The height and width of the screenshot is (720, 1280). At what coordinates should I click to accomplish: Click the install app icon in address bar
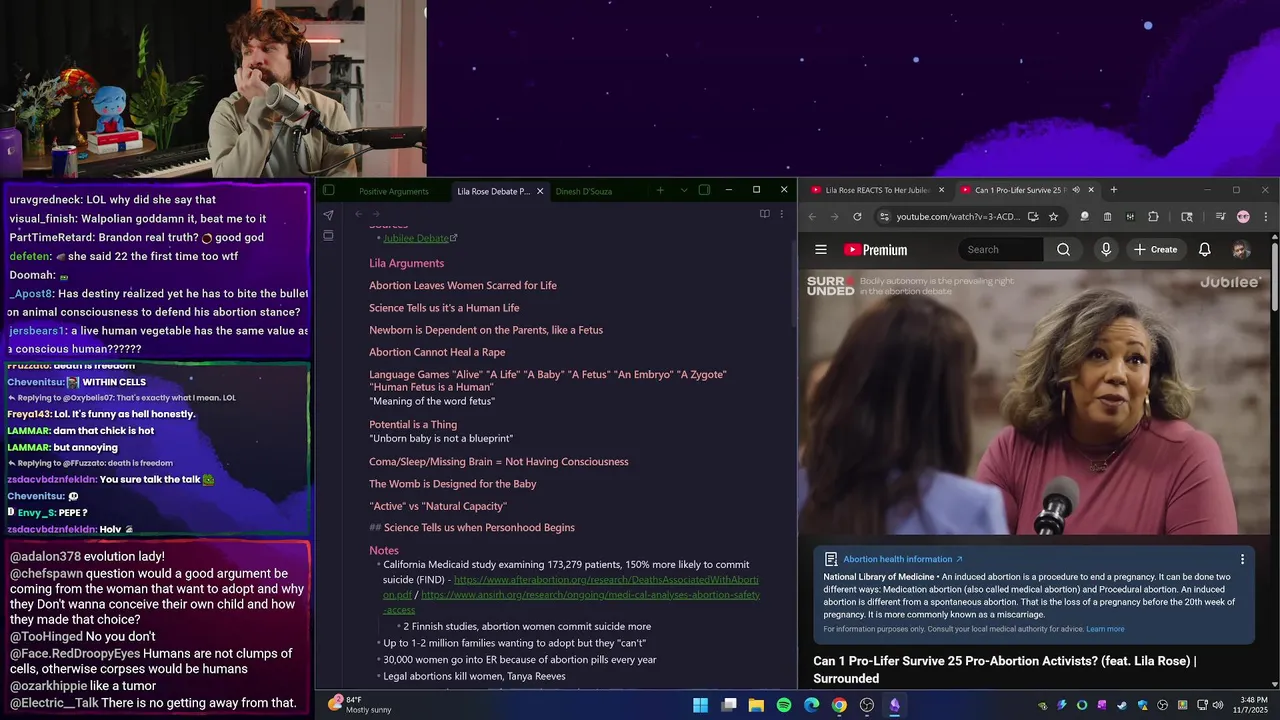click(1033, 216)
